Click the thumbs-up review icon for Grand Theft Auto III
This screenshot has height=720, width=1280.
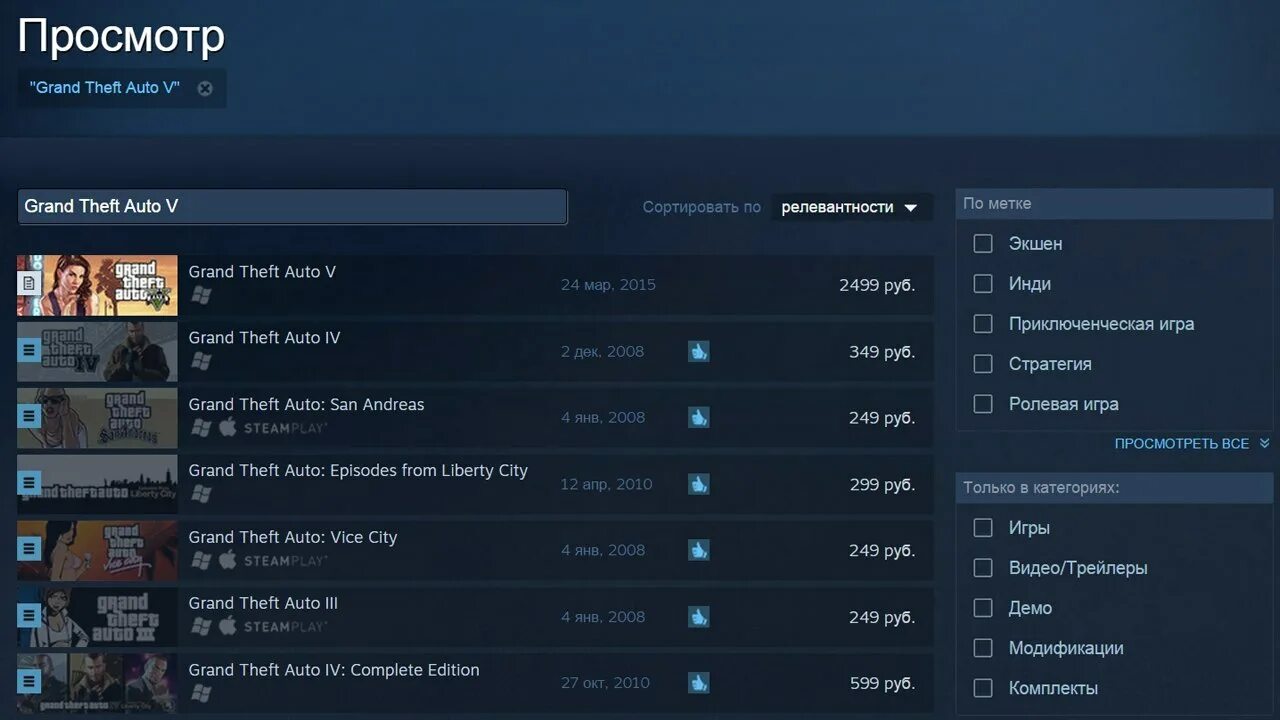(x=698, y=616)
